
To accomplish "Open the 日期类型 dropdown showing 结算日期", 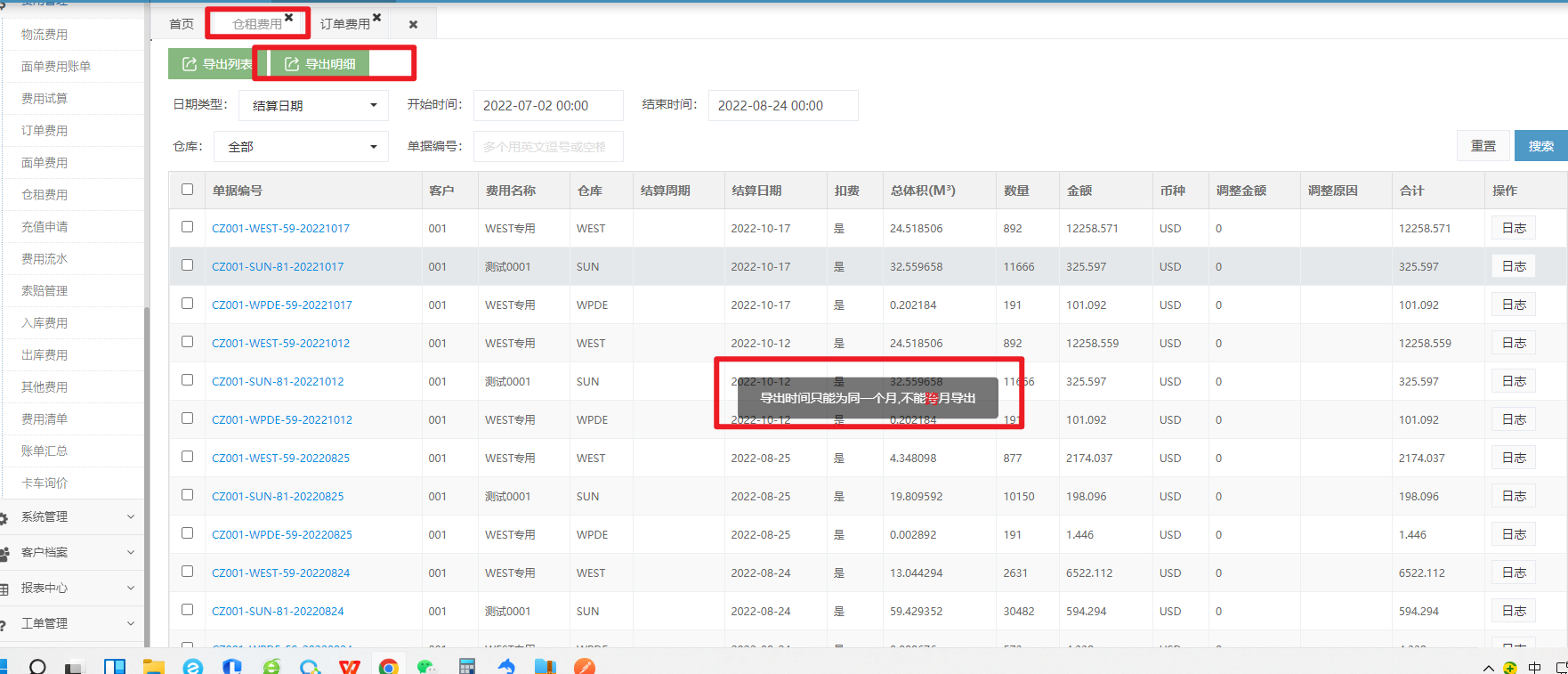I will [313, 105].
